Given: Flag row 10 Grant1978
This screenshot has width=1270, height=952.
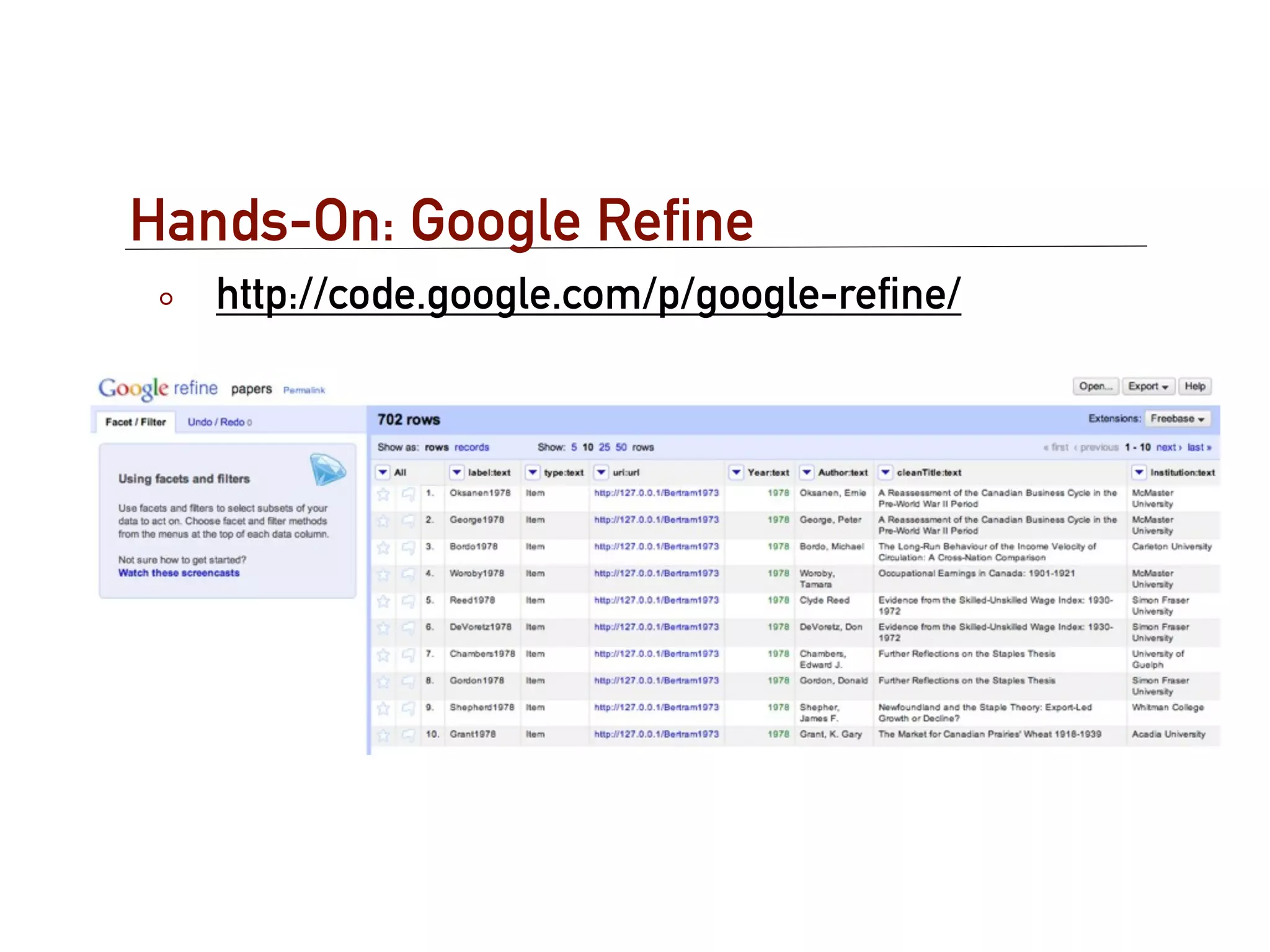Looking at the screenshot, I should 408,735.
